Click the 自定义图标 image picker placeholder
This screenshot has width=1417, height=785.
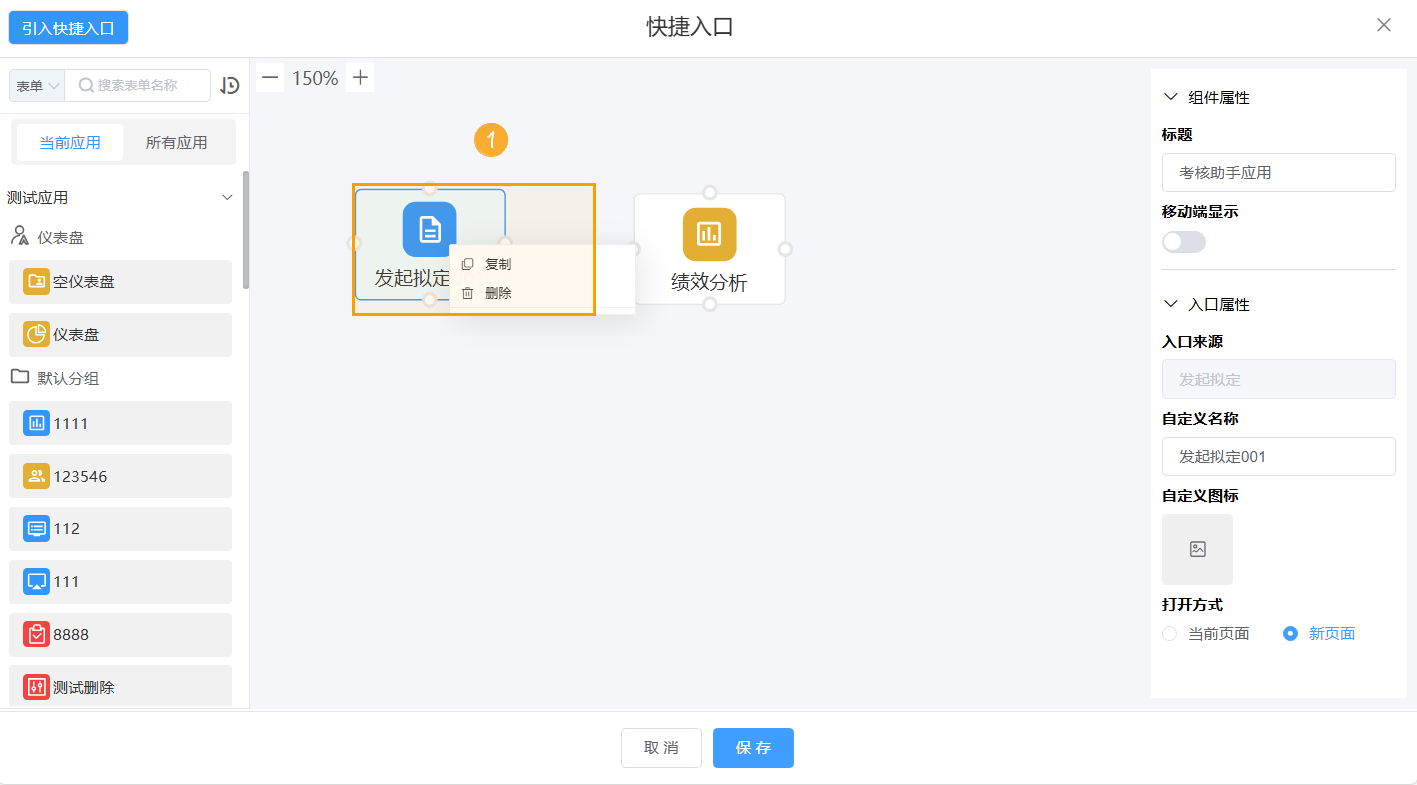1197,548
